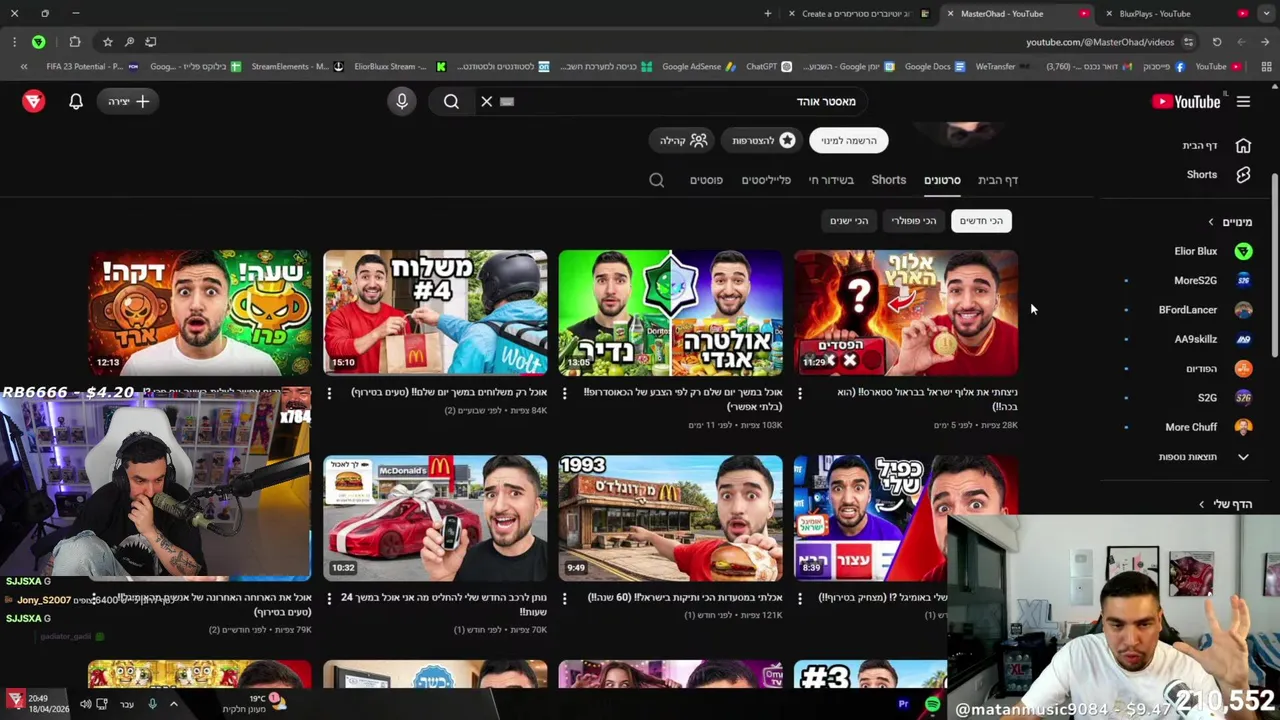Viewport: 1280px width, 720px height.
Task: Click the magnifier search button
Action: pos(451,101)
